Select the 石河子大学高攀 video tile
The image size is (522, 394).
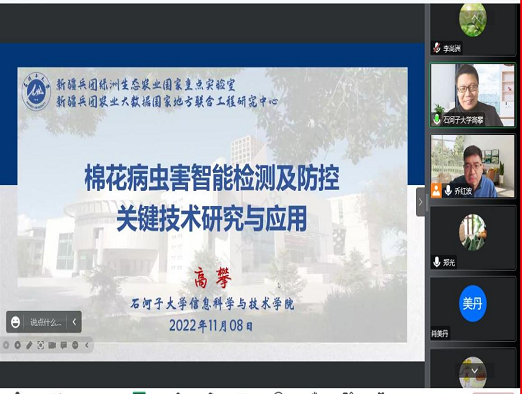coord(472,95)
